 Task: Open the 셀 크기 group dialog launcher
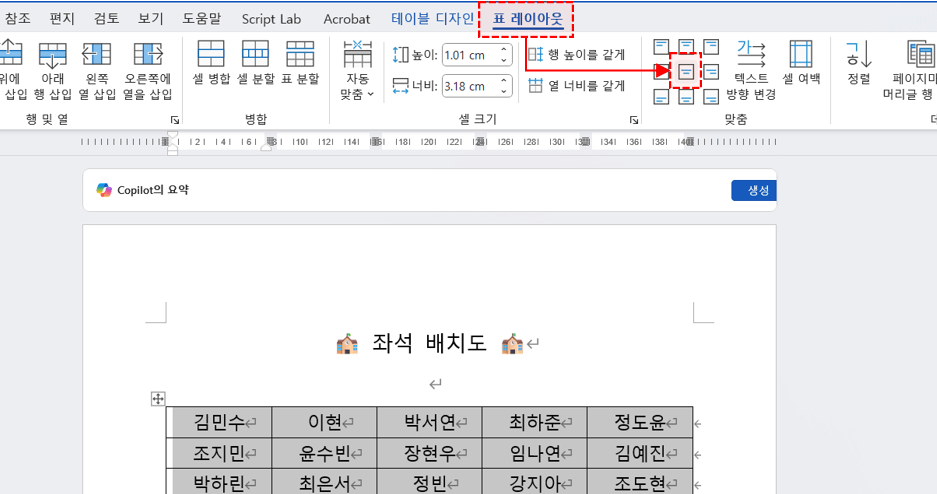(633, 120)
